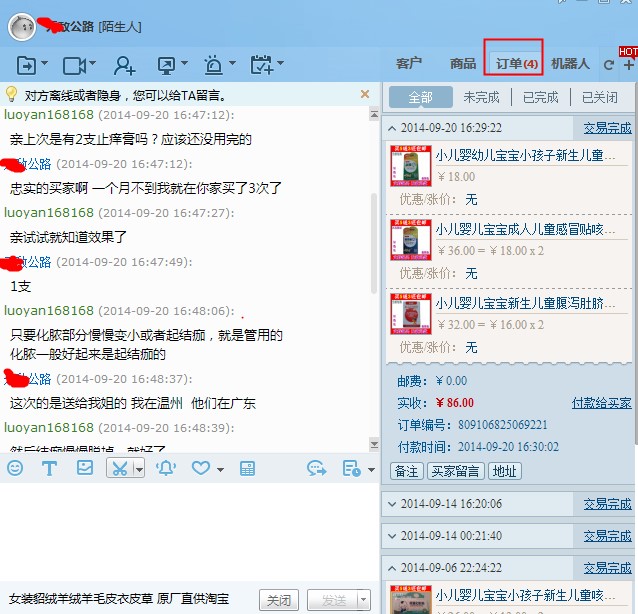Screen dimensions: 638x614
Task: Click the message input area
Action: 189,533
